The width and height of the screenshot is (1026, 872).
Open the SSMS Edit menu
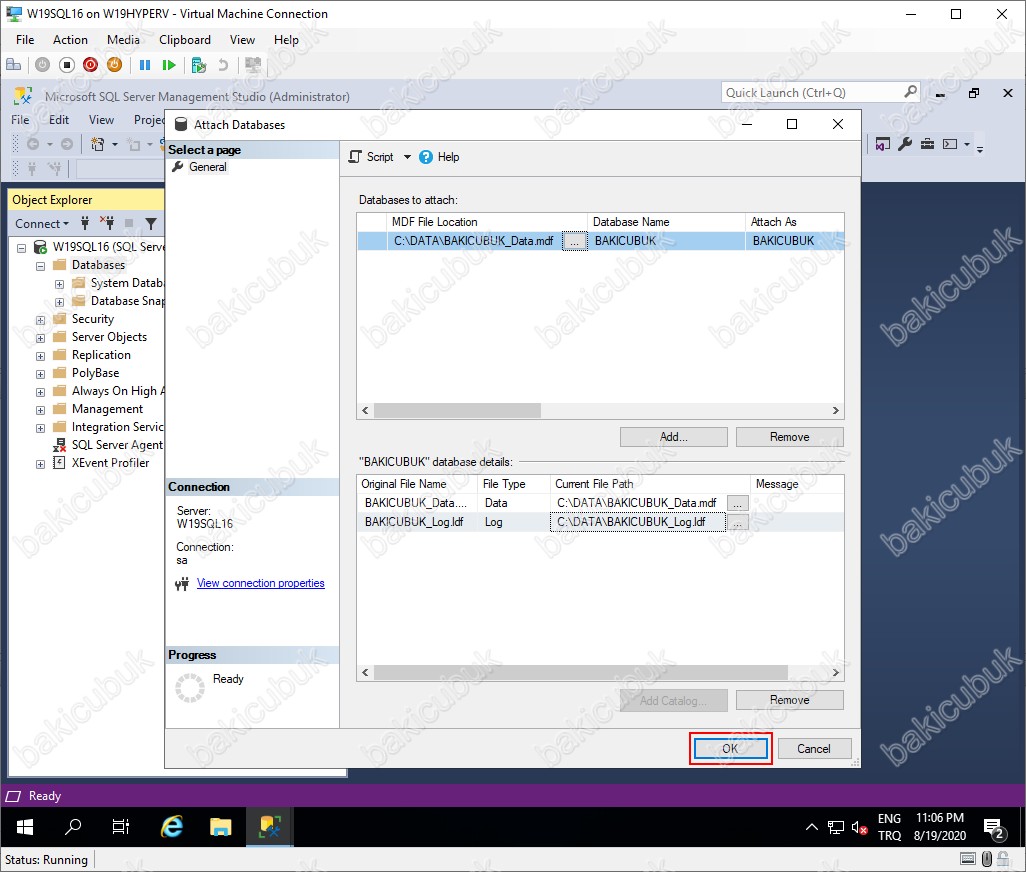pos(59,120)
